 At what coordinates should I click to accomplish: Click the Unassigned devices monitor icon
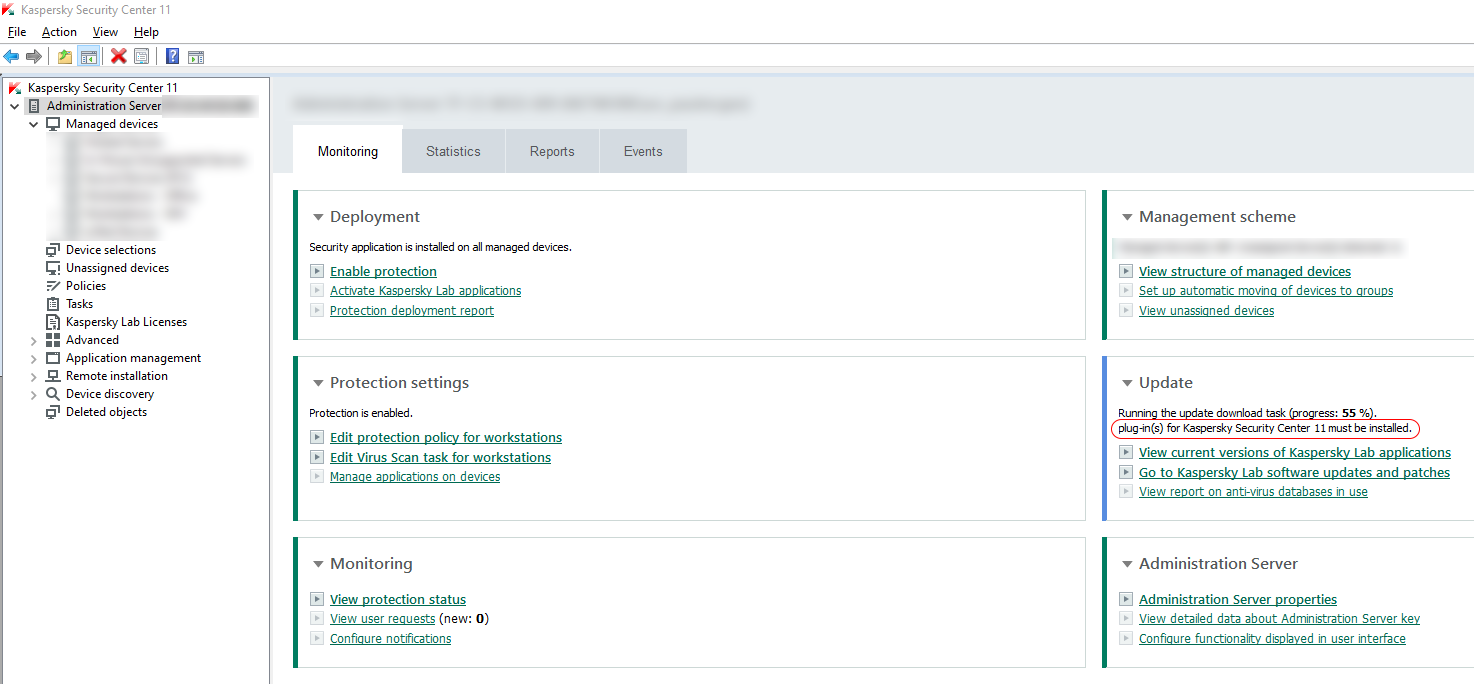click(x=53, y=268)
